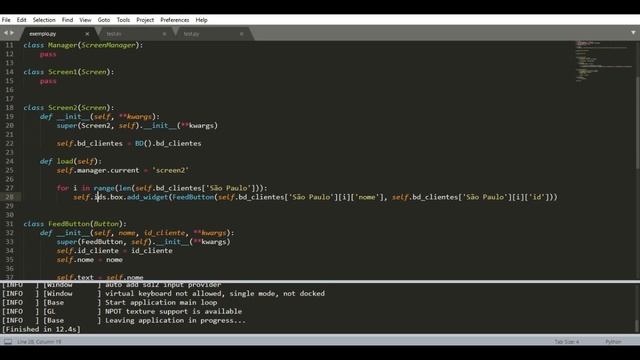640x360 pixels.
Task: Click the minimap code preview
Action: [x=603, y=61]
